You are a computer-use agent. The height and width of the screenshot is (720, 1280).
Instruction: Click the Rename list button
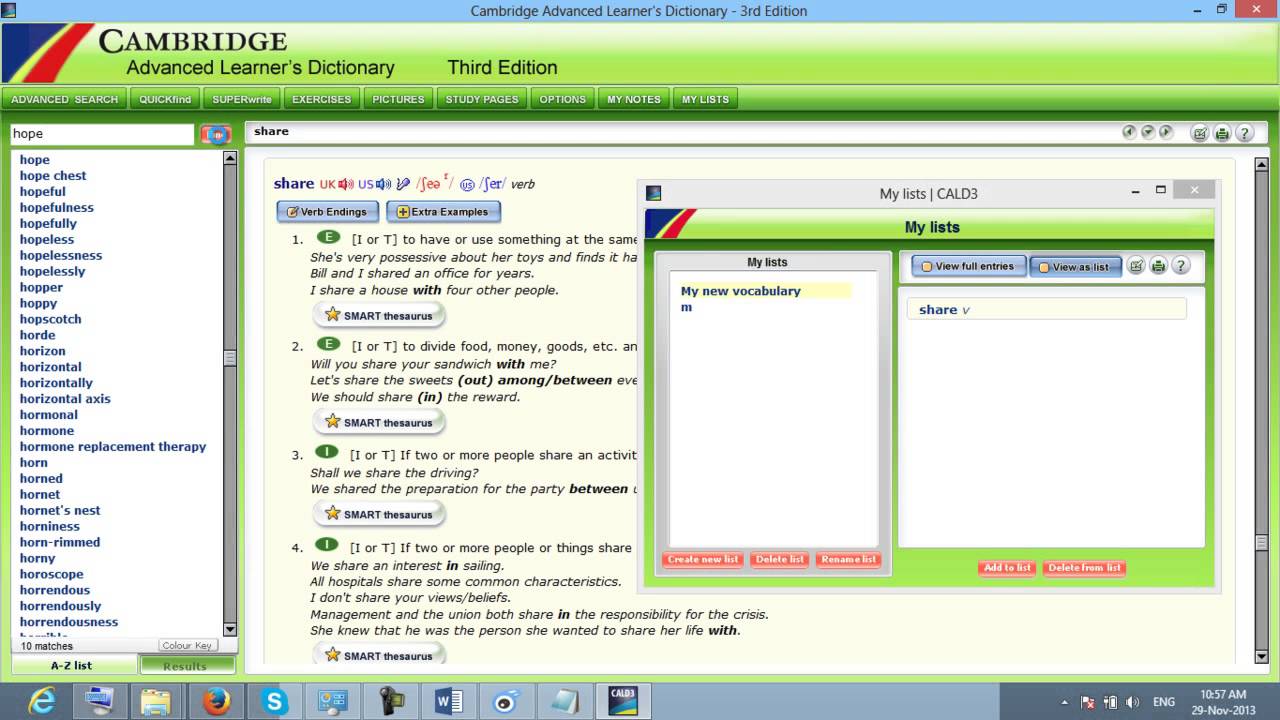coord(848,559)
